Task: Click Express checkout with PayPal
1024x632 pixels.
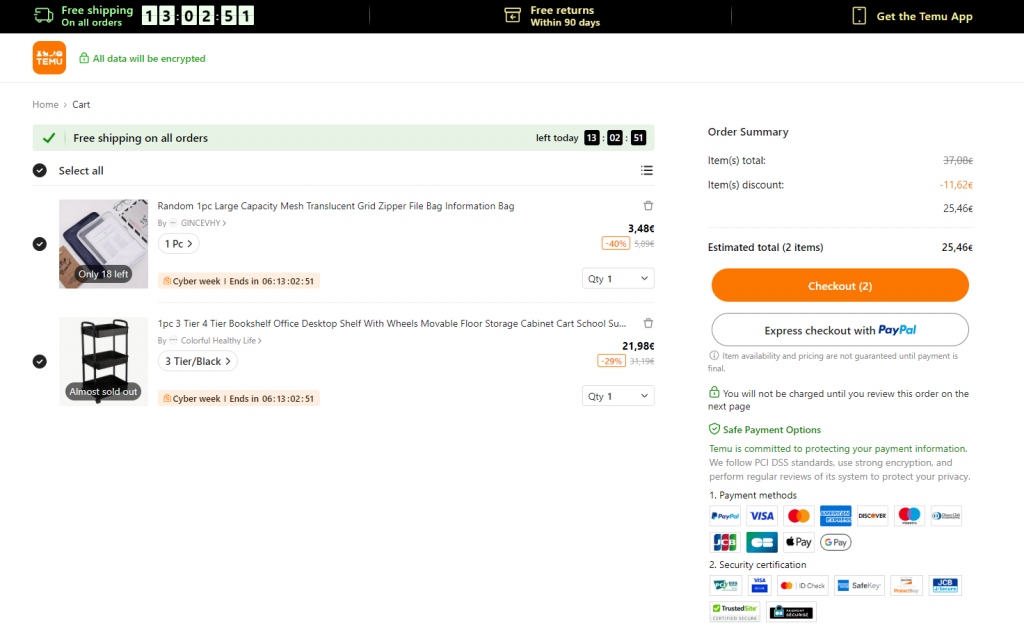Action: click(x=839, y=329)
